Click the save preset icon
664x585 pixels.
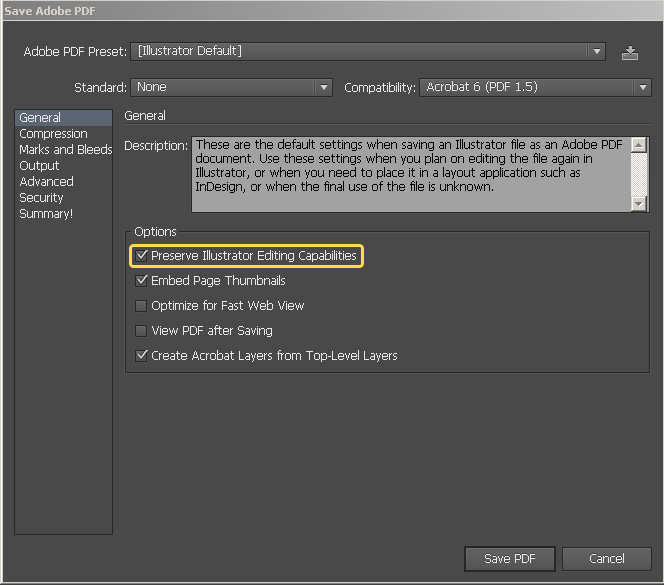(x=630, y=53)
